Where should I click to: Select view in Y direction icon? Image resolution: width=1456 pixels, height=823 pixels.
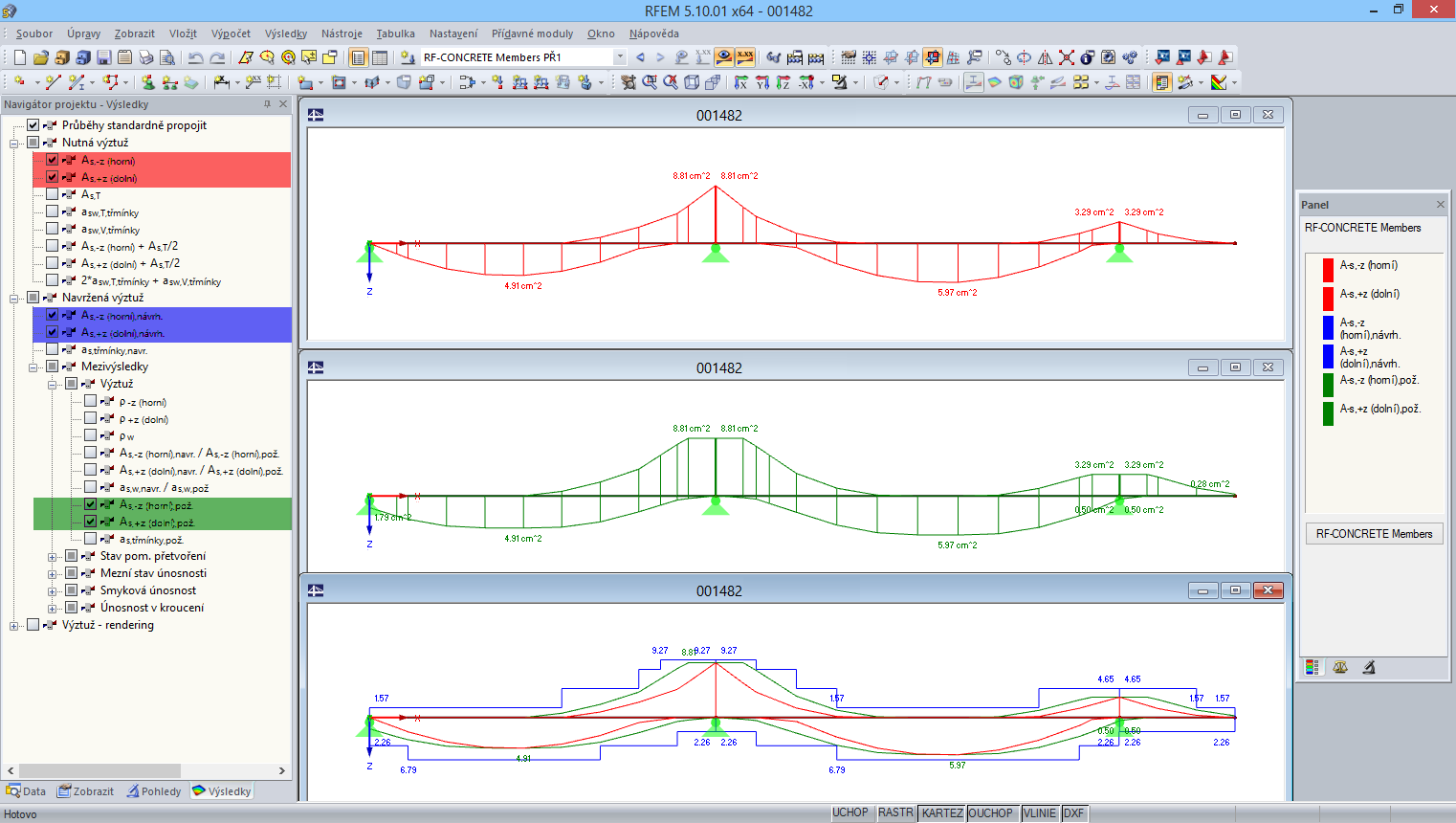761,82
